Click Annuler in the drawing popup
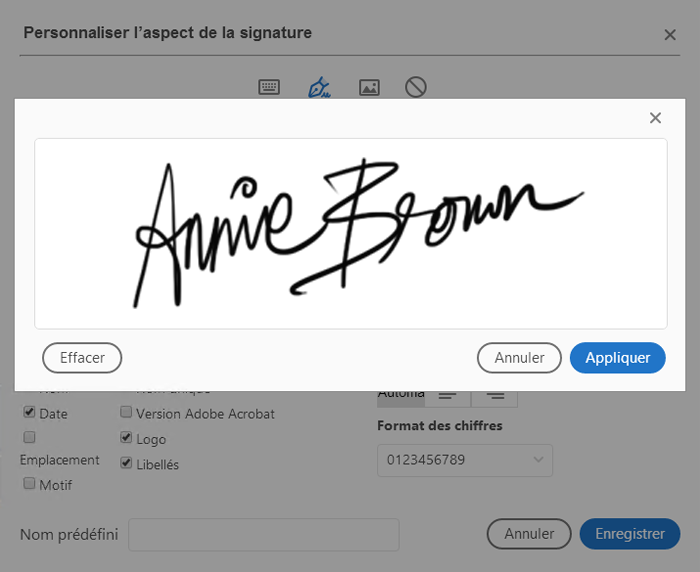The height and width of the screenshot is (572, 700). [519, 358]
